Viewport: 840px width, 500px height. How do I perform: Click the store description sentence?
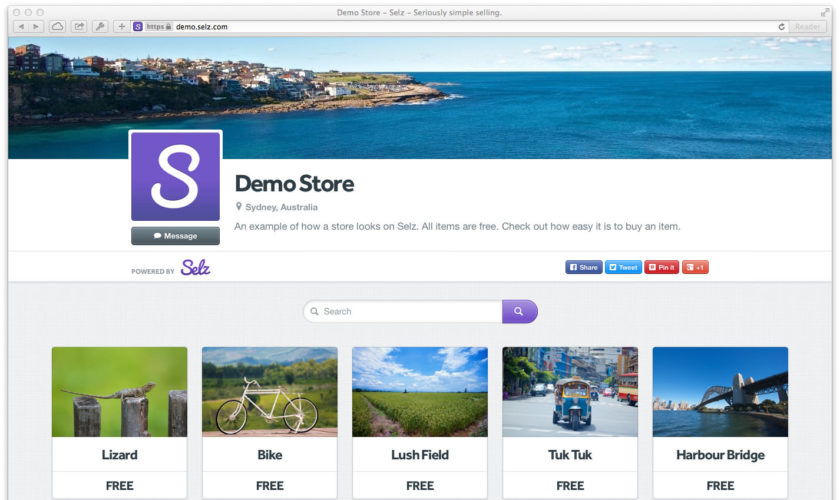pos(457,226)
